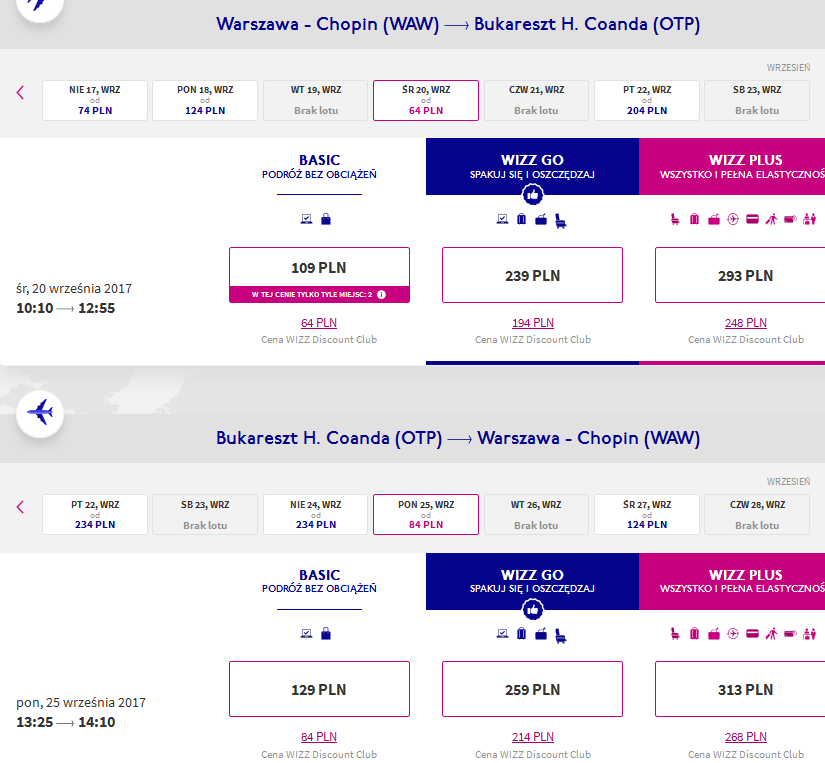Choose outbound WIZZ GO fare 239 PLN
The image size is (825, 763).
tap(532, 275)
